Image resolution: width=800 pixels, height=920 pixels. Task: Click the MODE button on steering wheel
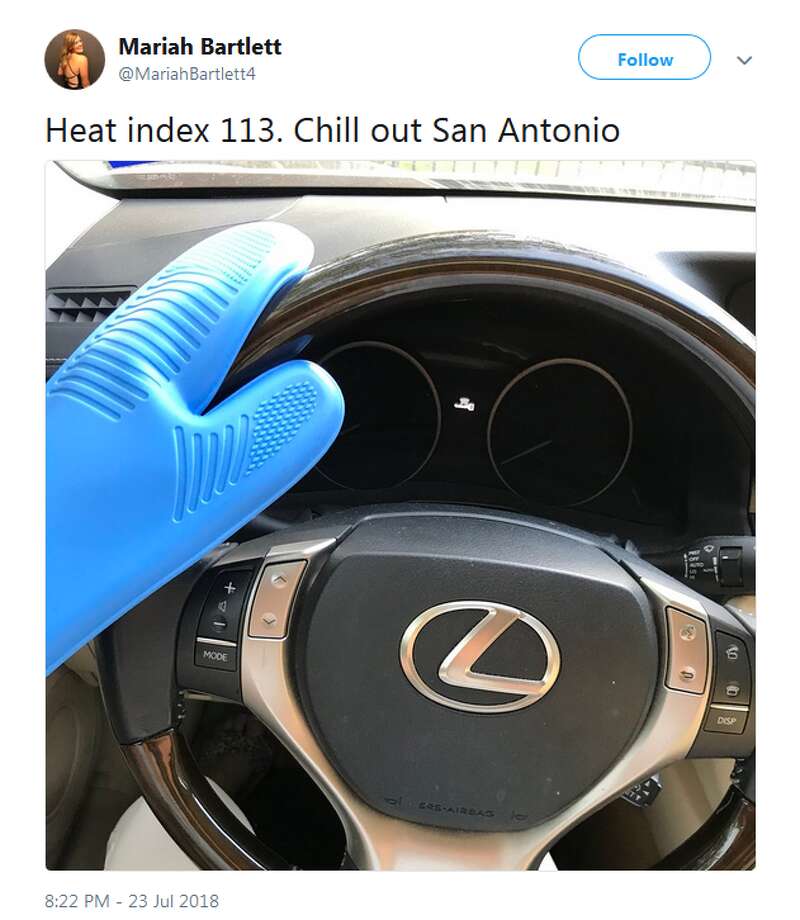point(215,656)
